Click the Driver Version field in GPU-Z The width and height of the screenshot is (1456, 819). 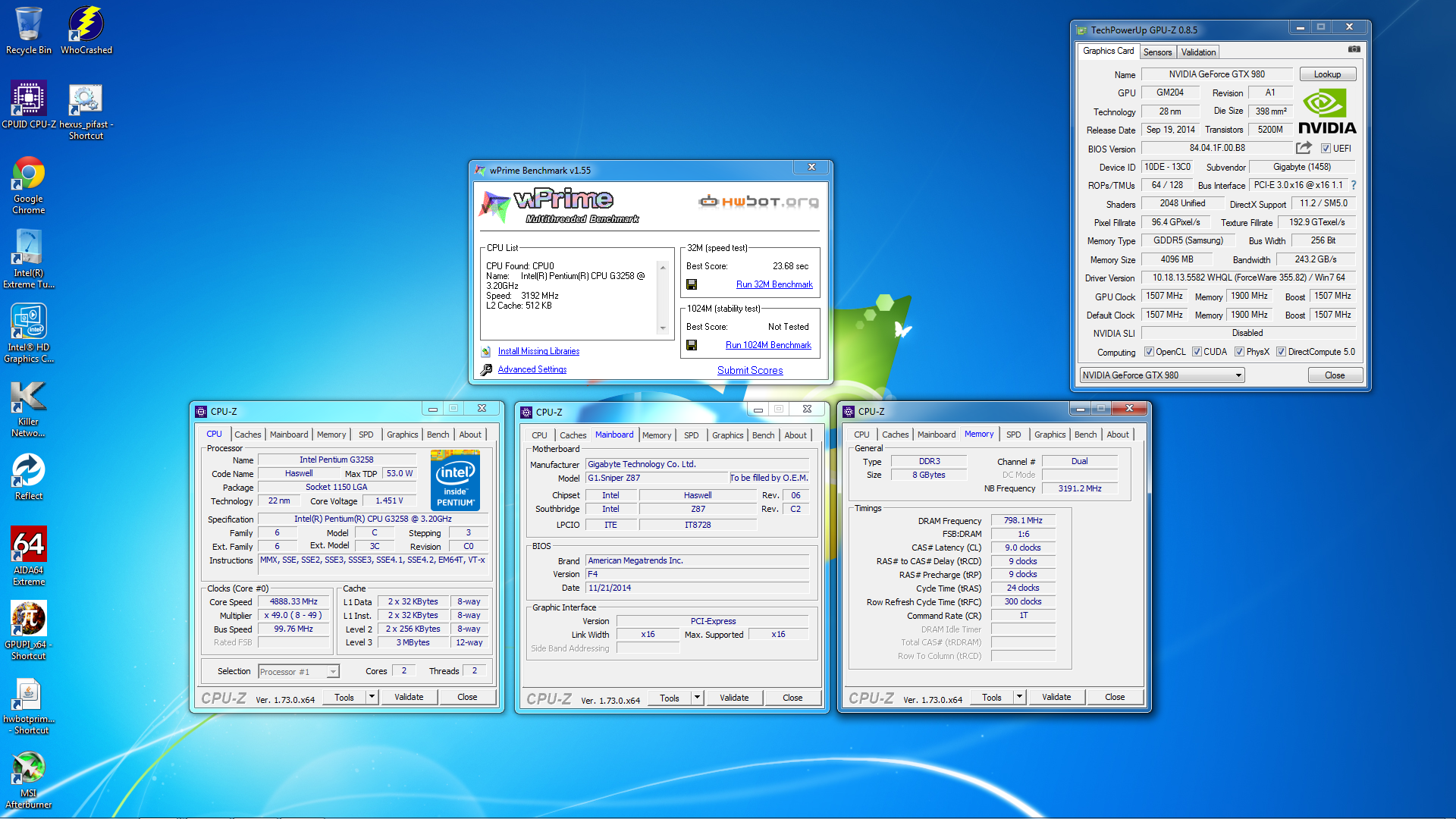pyautogui.click(x=1248, y=278)
